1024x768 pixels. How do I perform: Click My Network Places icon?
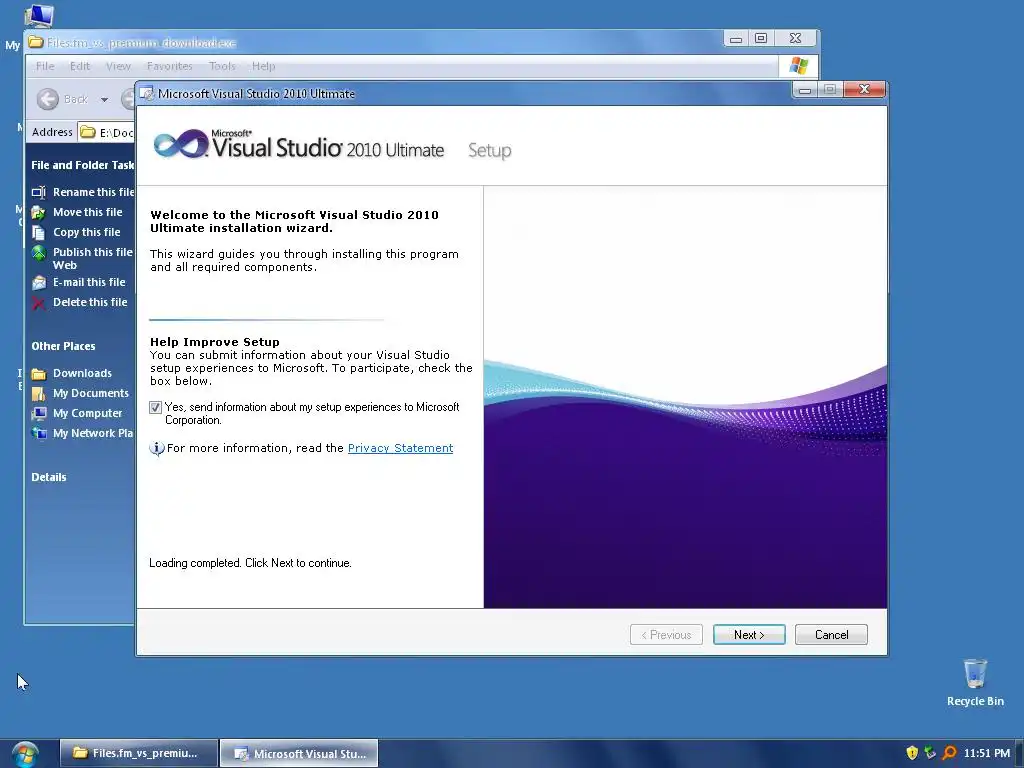[39, 434]
